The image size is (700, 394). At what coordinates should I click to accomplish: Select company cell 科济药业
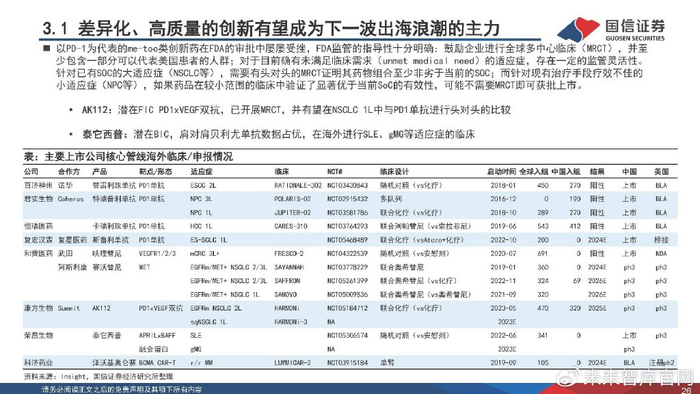38,363
